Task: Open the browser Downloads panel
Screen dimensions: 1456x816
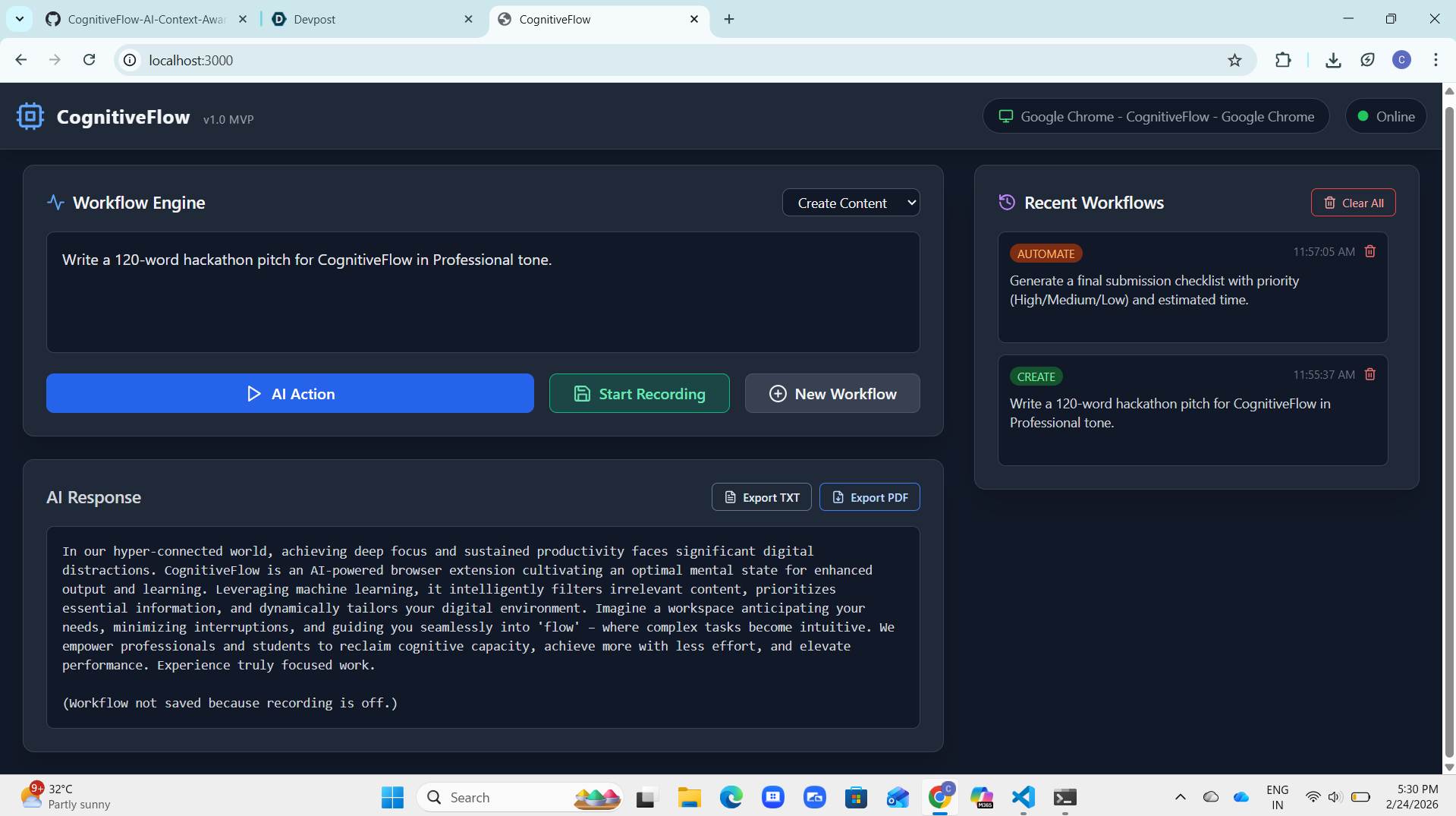Action: (1333, 60)
